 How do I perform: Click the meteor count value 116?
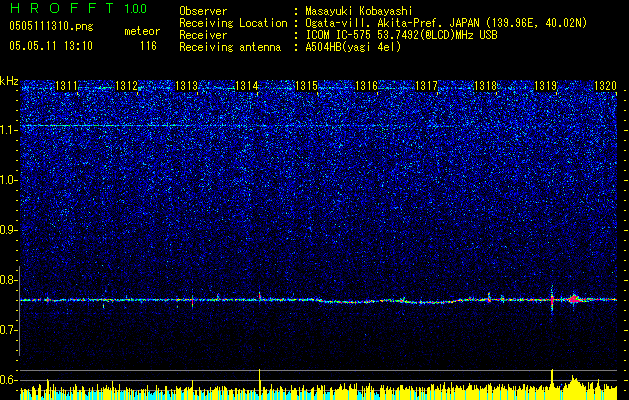coord(148,46)
